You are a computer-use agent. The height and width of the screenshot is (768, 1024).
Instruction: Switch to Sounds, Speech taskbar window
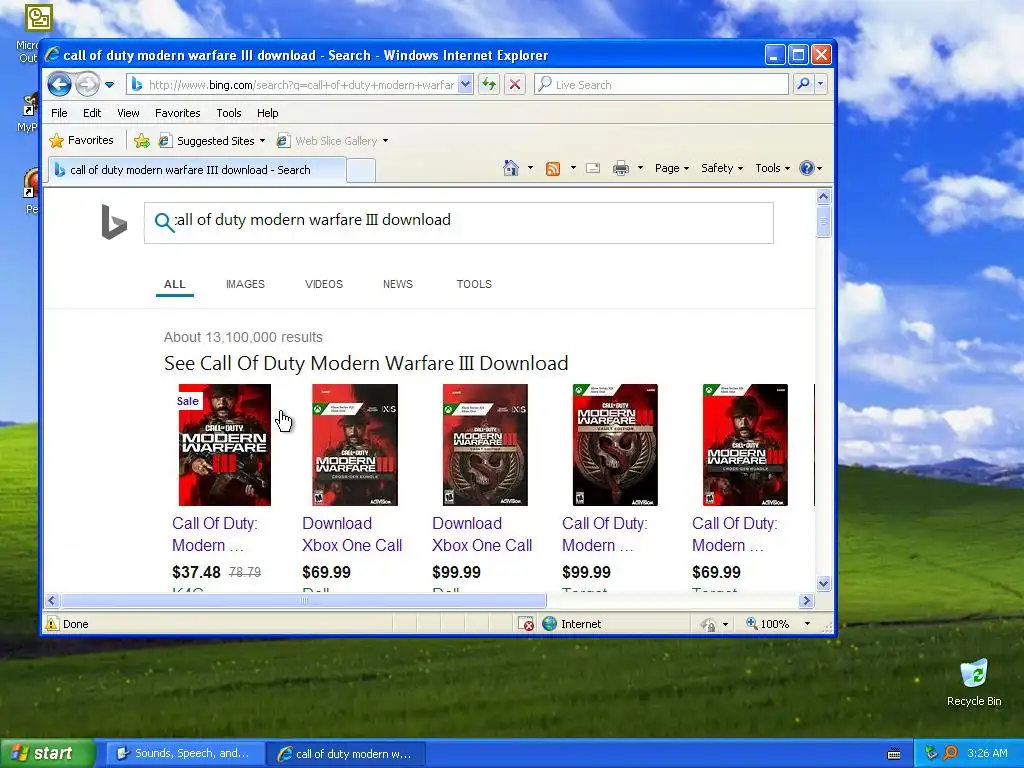pos(184,754)
